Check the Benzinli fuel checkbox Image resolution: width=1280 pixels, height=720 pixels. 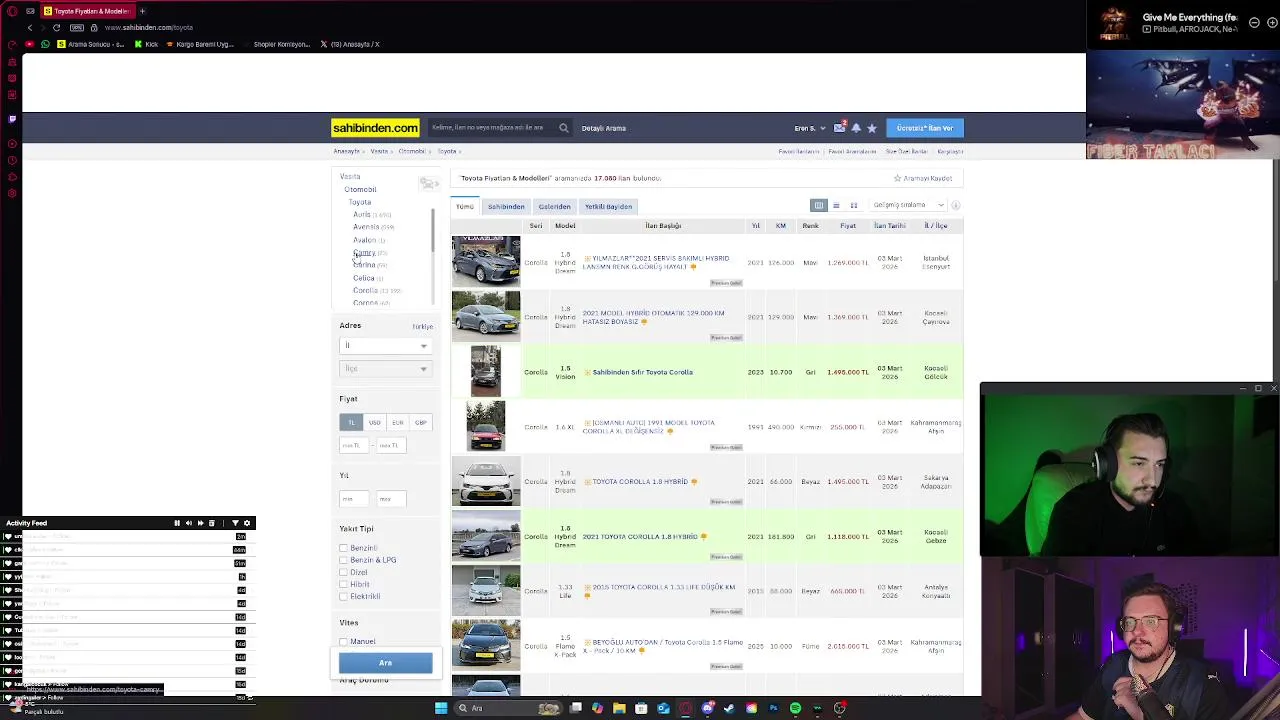(x=343, y=548)
